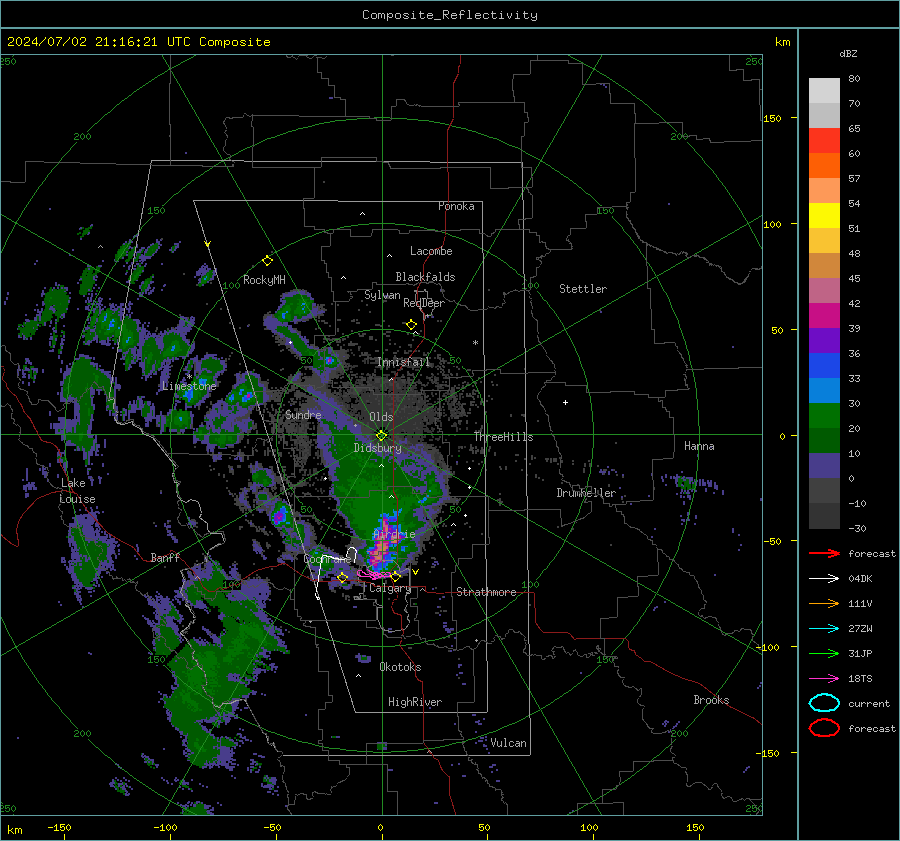The height and width of the screenshot is (841, 900).
Task: Pick the light blue swatch between 33 and 30
Action: [824, 391]
